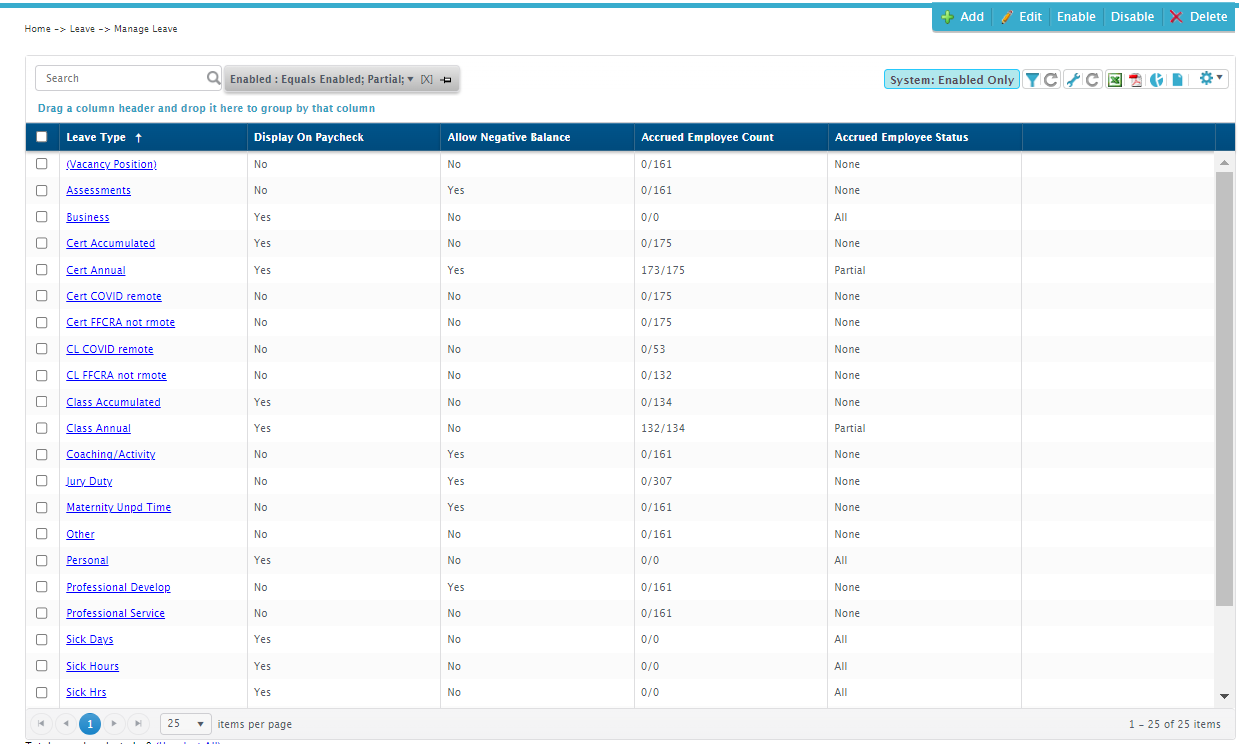Export the grid to Excel
1239x744 pixels.
pos(1115,79)
